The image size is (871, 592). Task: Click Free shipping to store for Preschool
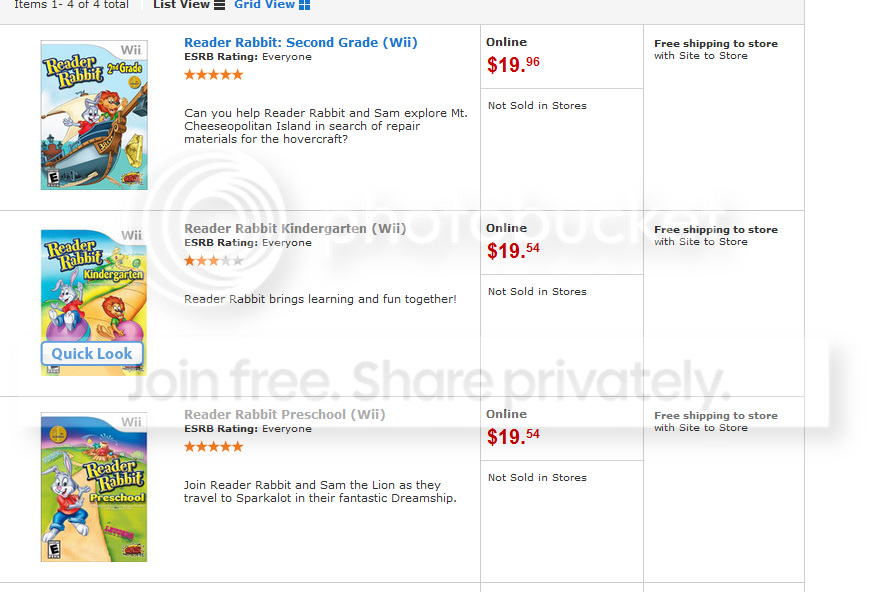(715, 416)
